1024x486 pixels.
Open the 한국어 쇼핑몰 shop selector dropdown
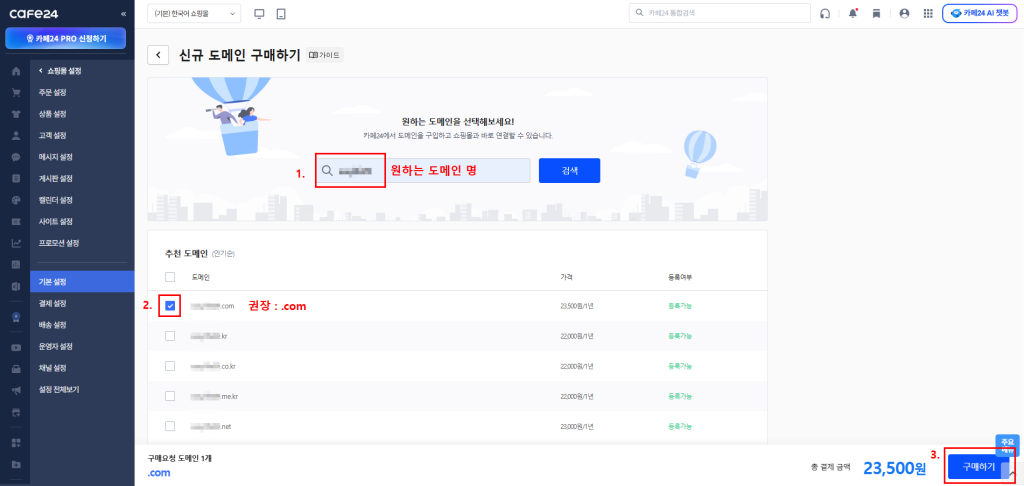tap(195, 14)
